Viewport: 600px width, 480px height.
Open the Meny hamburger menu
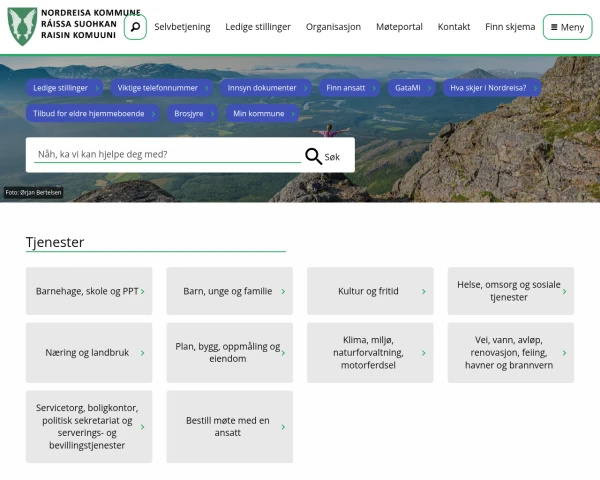pyautogui.click(x=567, y=27)
